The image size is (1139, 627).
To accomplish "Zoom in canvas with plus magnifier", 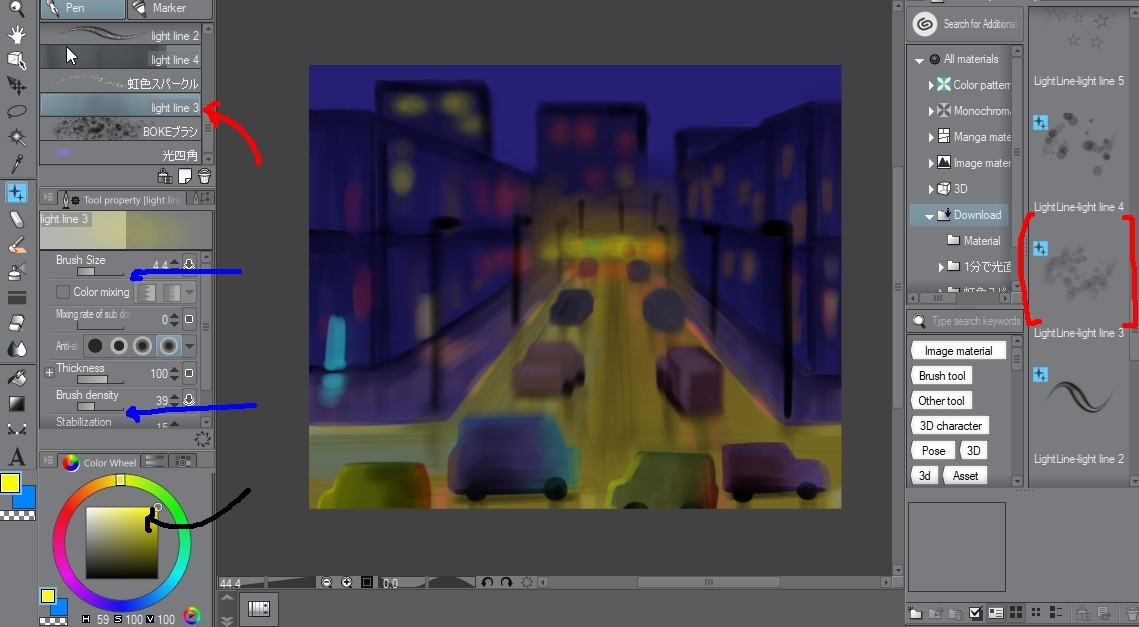I will (346, 582).
